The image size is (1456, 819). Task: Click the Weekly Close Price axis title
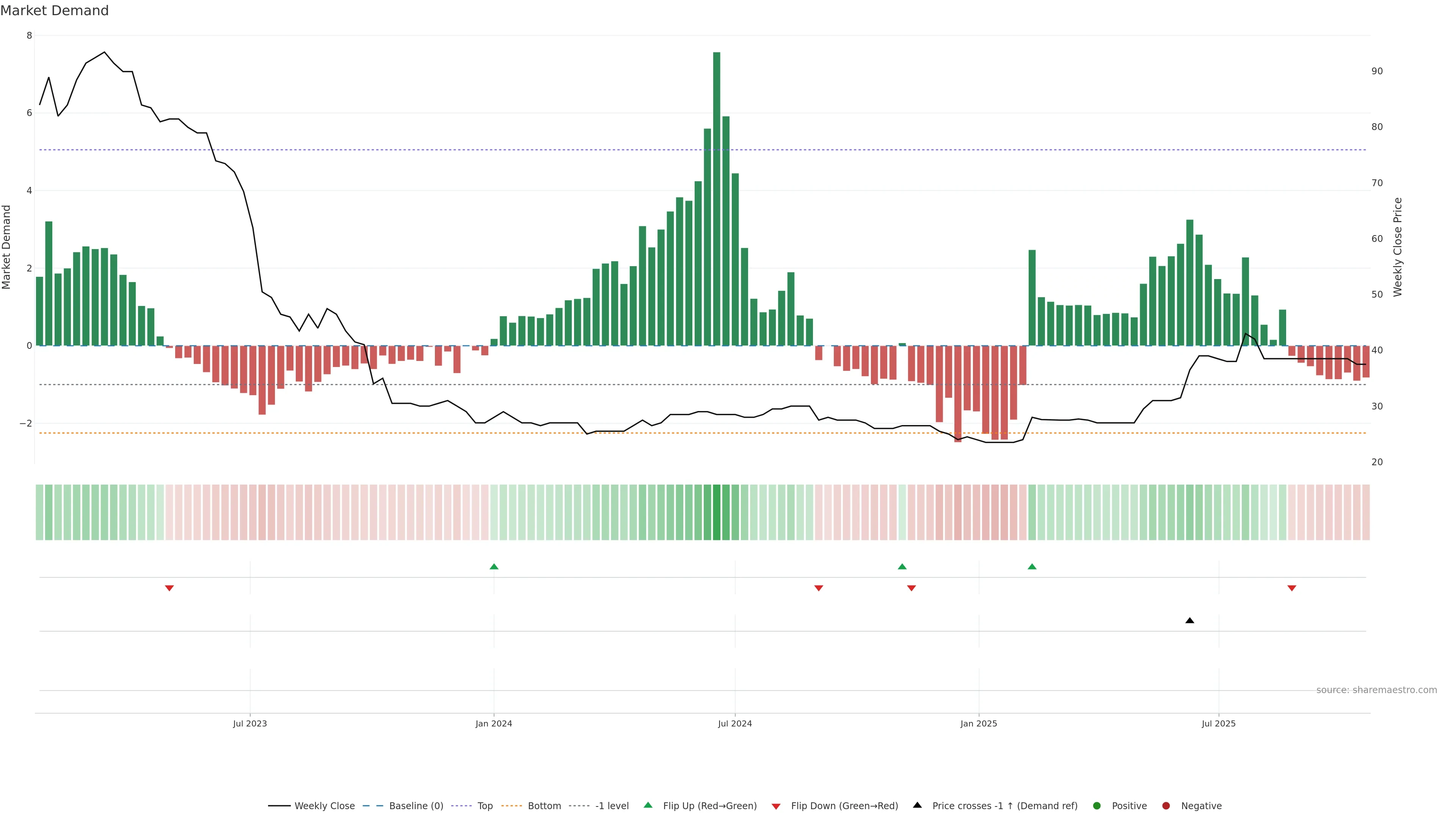coord(1397,247)
